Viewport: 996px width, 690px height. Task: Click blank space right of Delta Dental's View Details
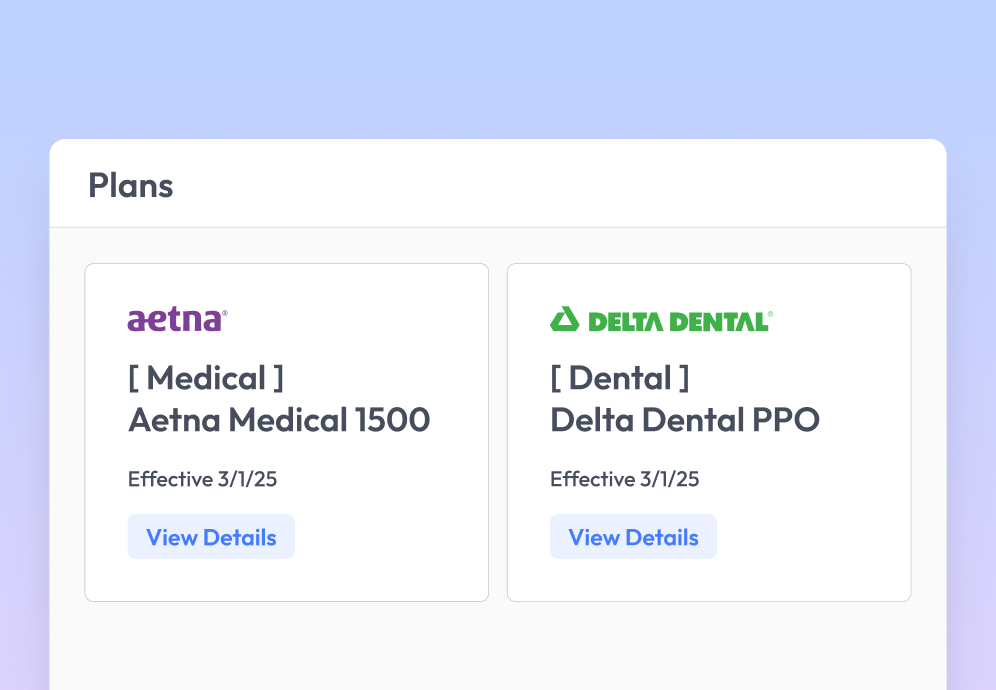[810, 537]
